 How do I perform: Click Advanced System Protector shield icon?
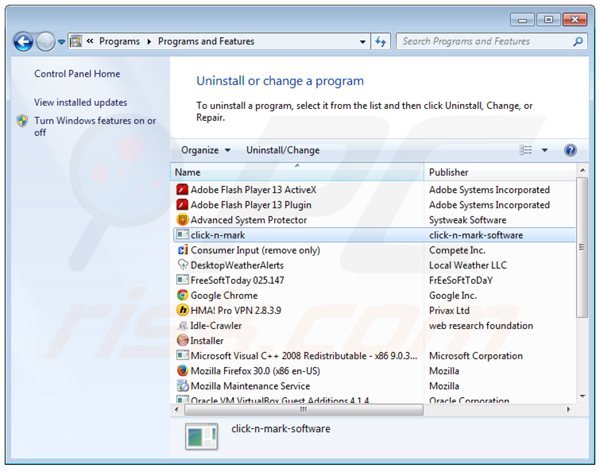182,220
